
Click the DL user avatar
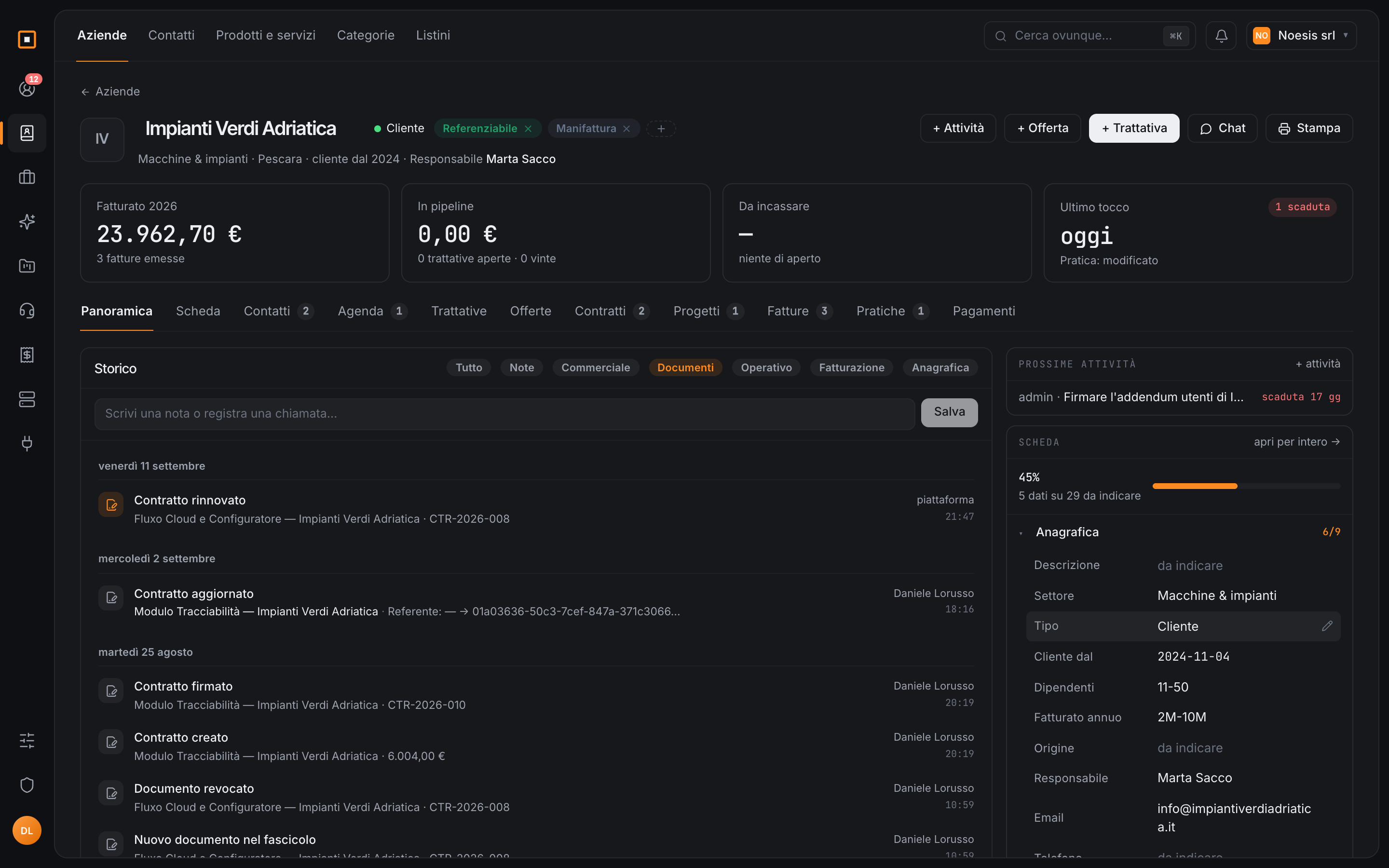click(x=27, y=830)
